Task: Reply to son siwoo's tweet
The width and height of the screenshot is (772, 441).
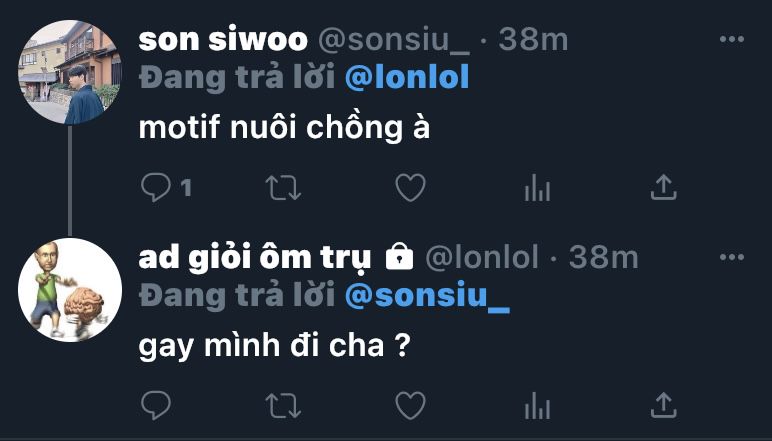Action: pos(156,187)
